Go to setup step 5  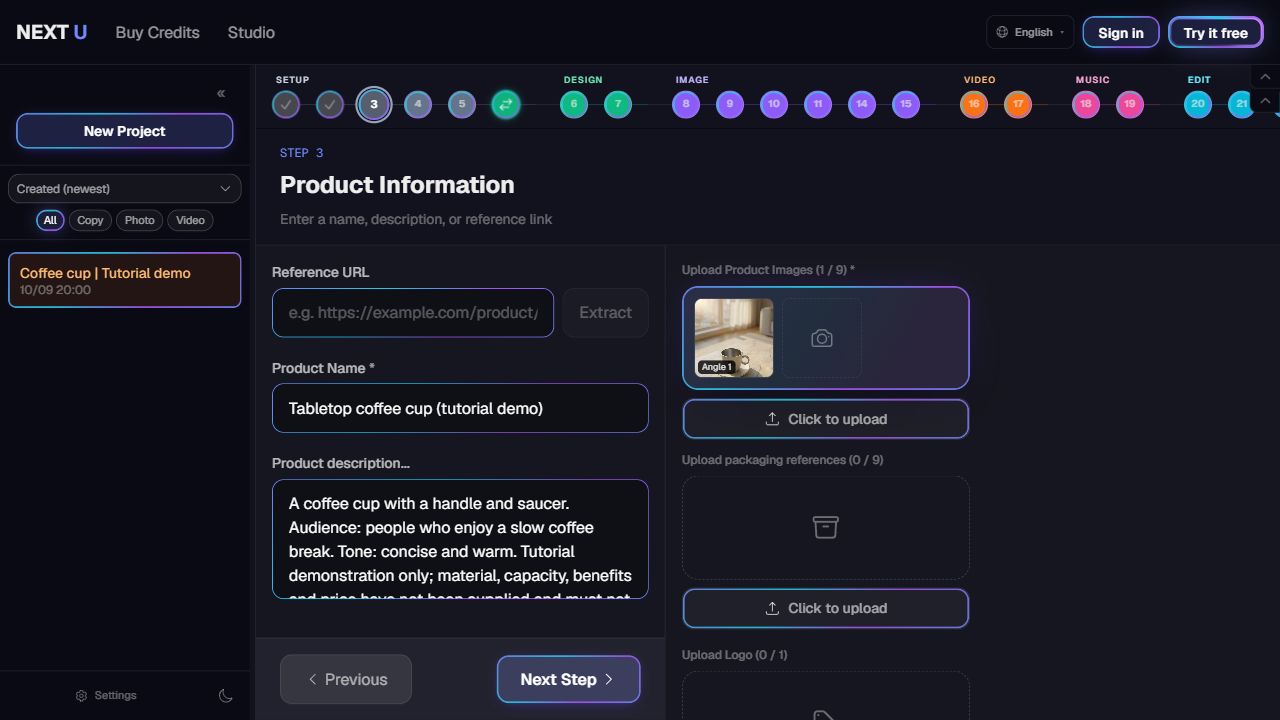tap(462, 104)
